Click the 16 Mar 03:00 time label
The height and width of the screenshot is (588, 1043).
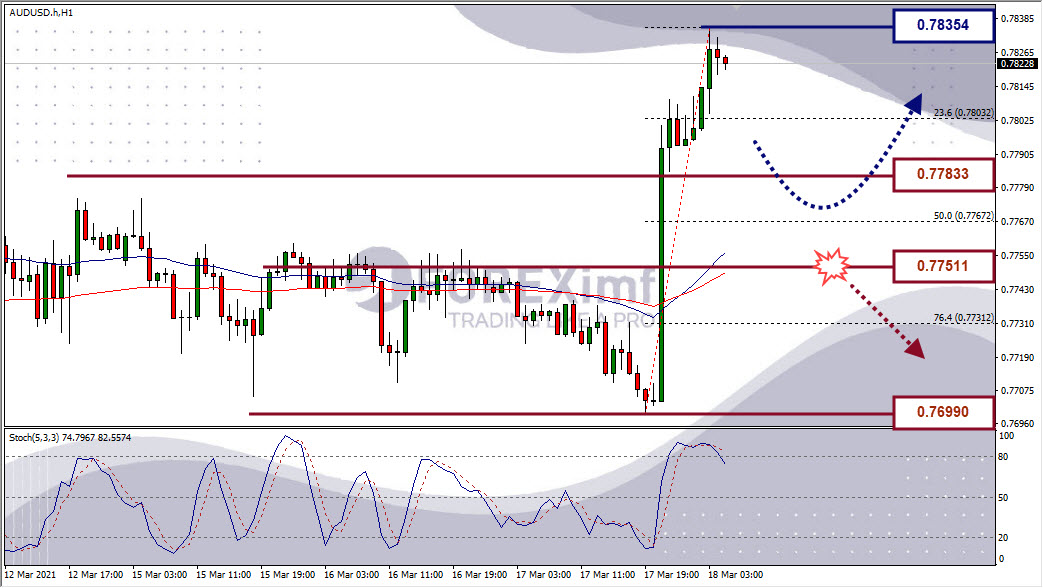pyautogui.click(x=351, y=575)
